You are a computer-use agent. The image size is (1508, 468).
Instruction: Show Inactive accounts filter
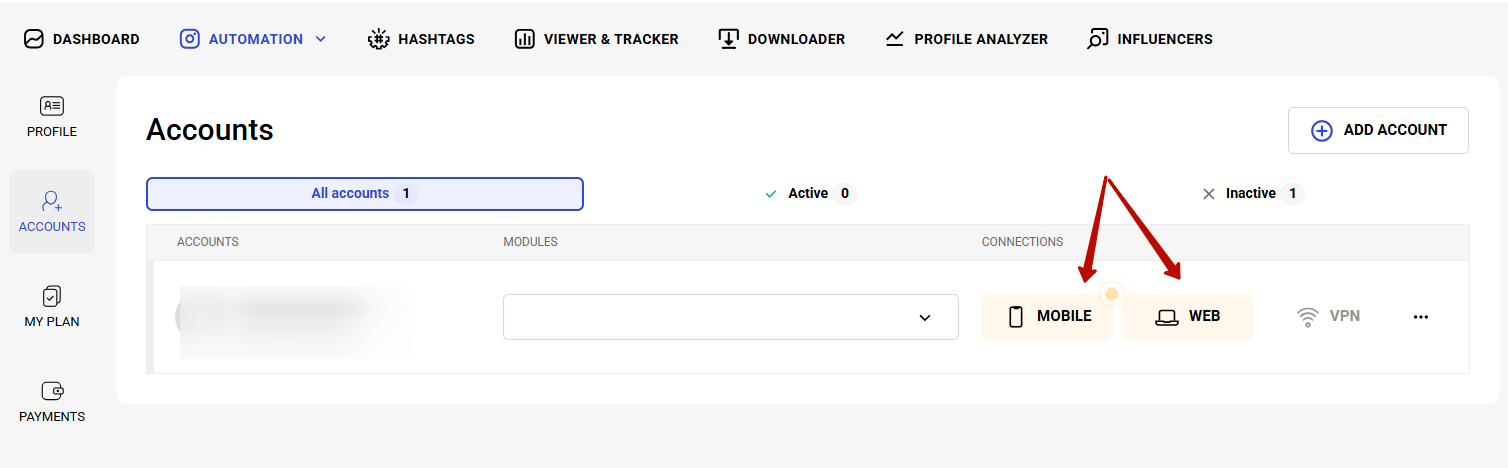point(1250,194)
